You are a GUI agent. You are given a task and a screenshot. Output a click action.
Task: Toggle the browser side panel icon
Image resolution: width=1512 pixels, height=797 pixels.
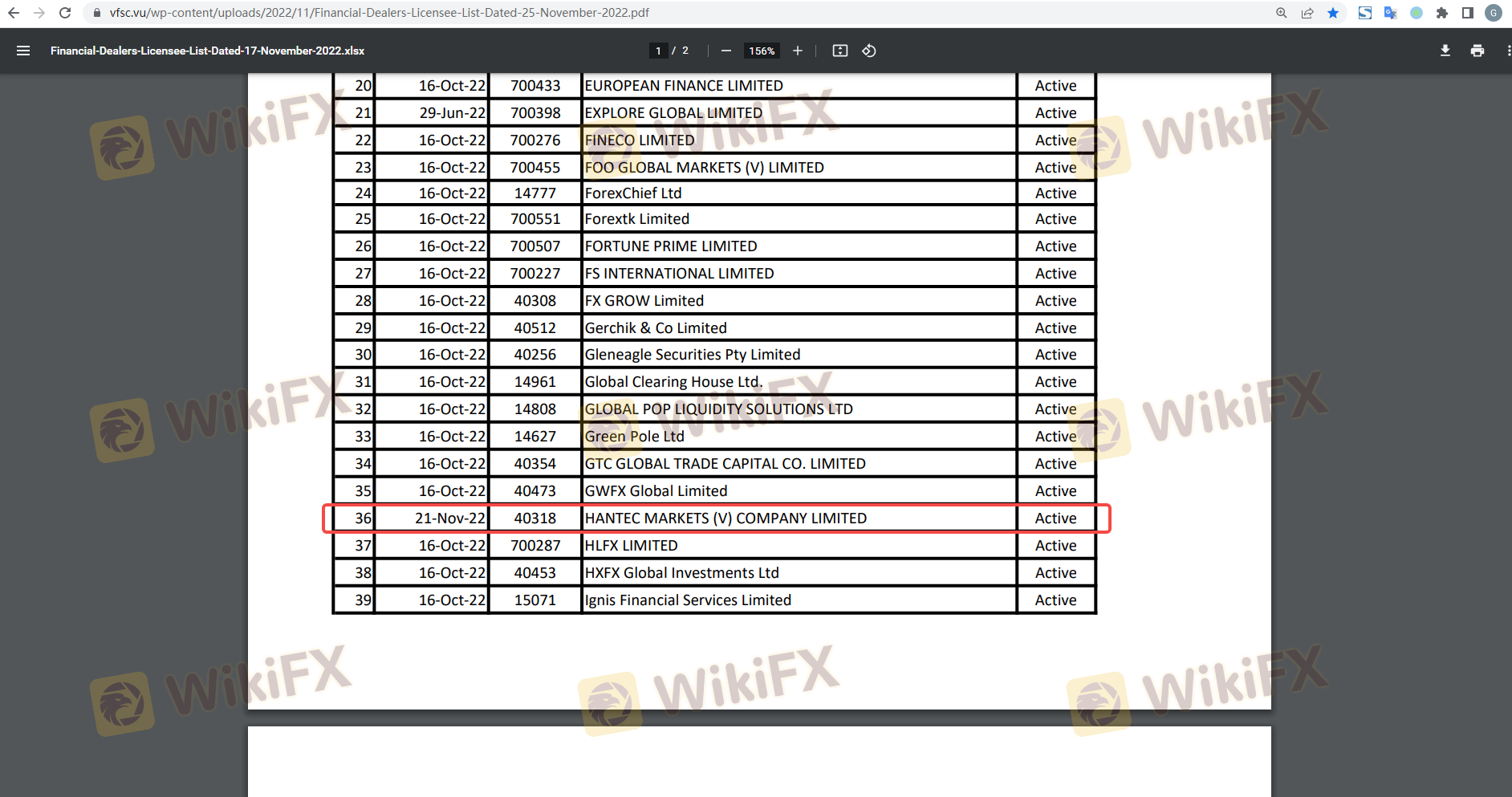click(x=1468, y=13)
